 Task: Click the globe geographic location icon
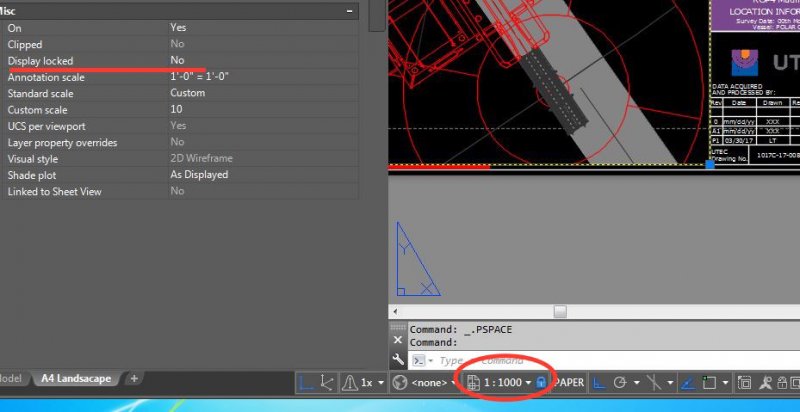point(399,382)
